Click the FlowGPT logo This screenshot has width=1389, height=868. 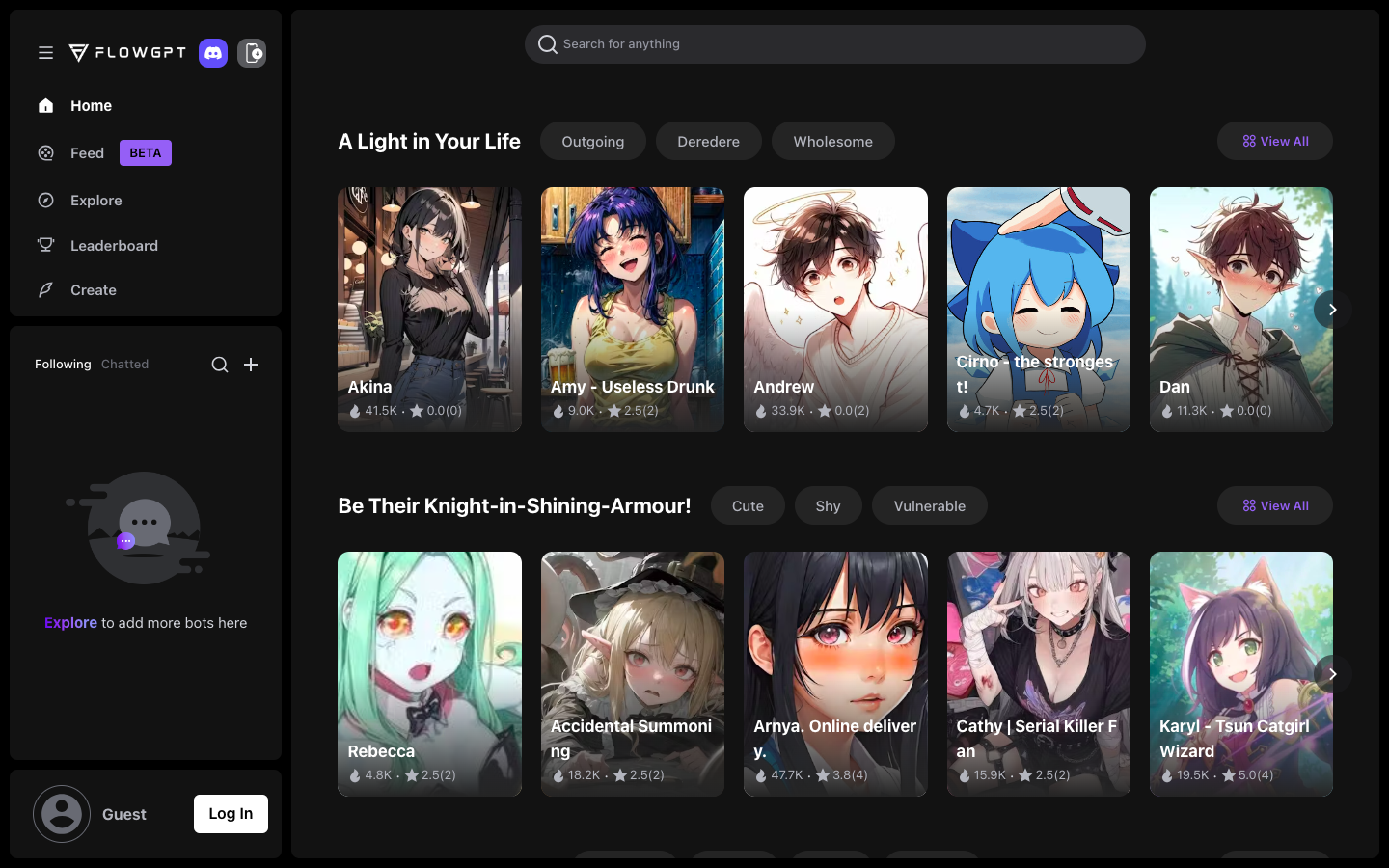pyautogui.click(x=127, y=53)
